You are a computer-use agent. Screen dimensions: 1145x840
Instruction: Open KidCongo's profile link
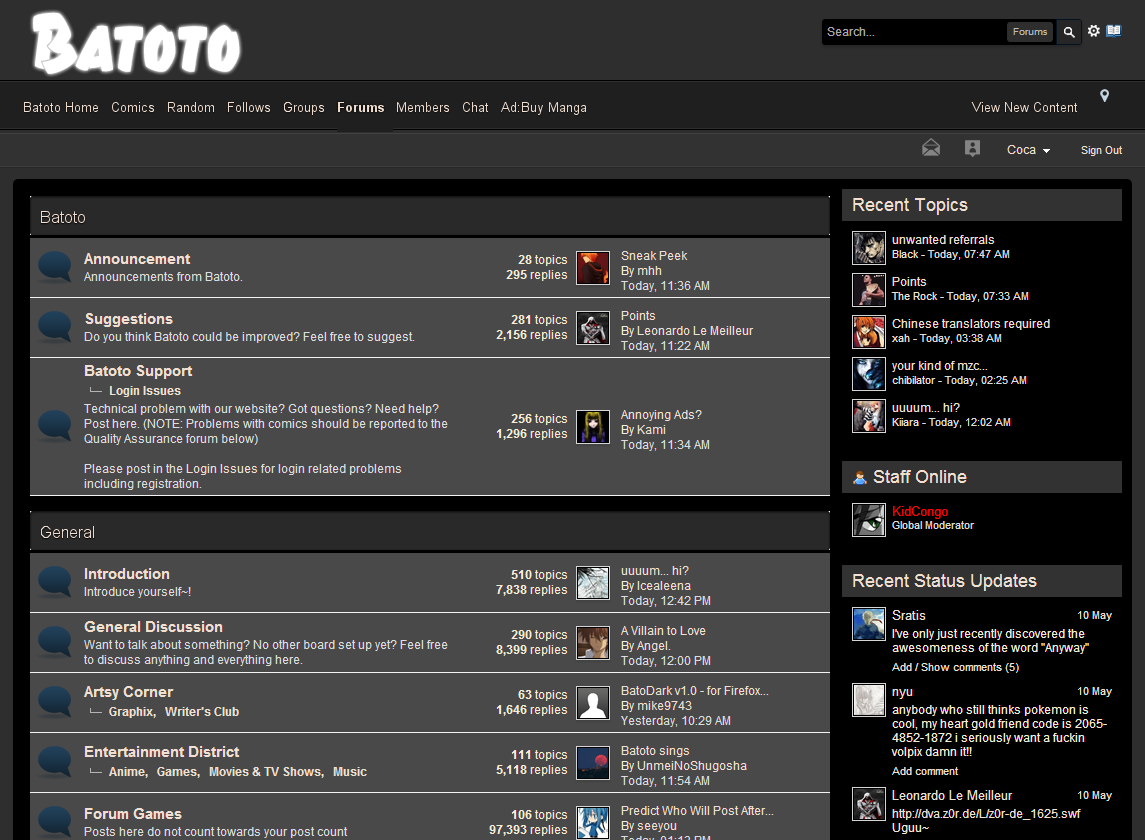click(919, 511)
